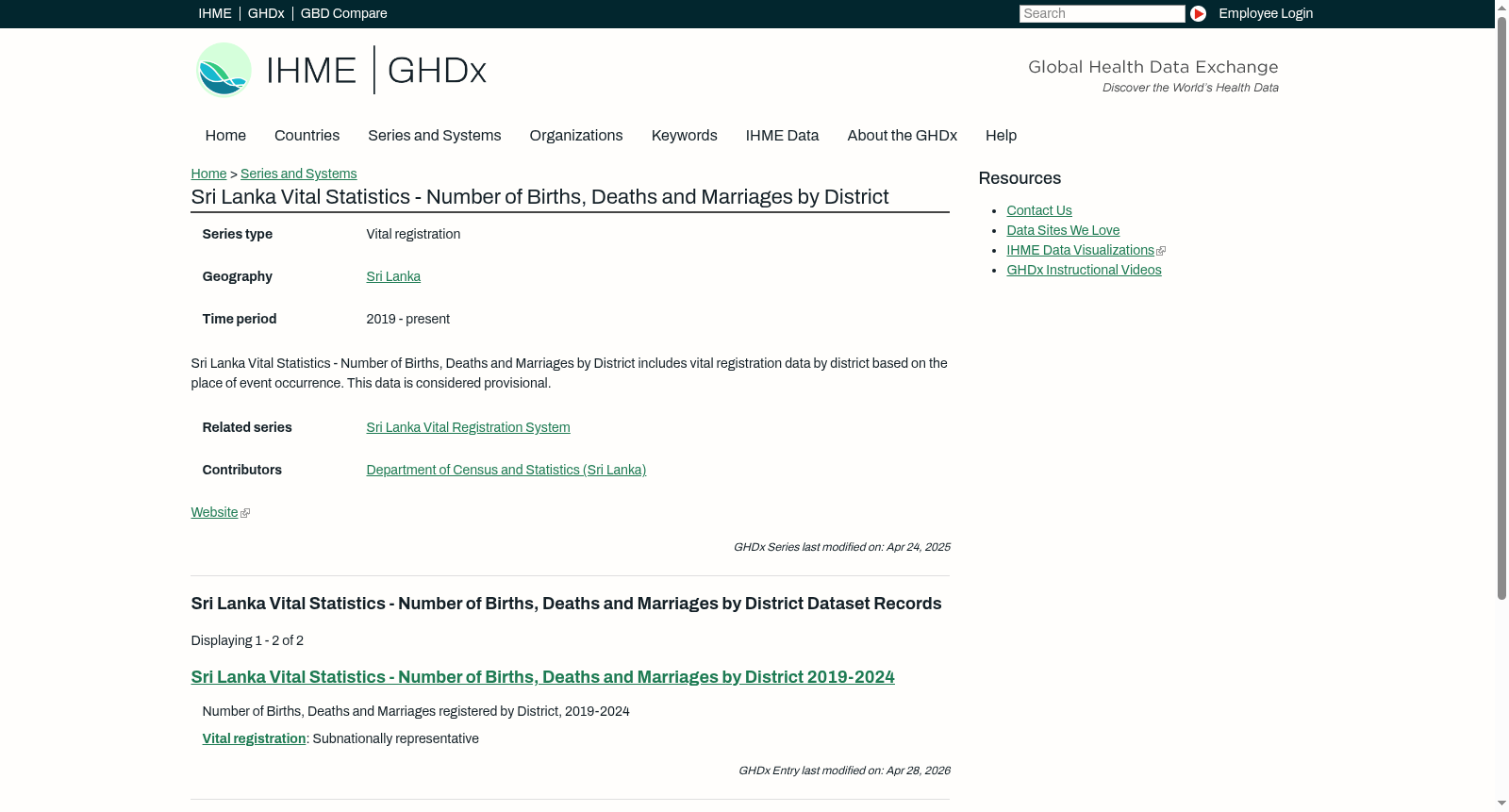Open the Contact Us resource link
Screen dimensions: 1509x812
coord(1038,210)
